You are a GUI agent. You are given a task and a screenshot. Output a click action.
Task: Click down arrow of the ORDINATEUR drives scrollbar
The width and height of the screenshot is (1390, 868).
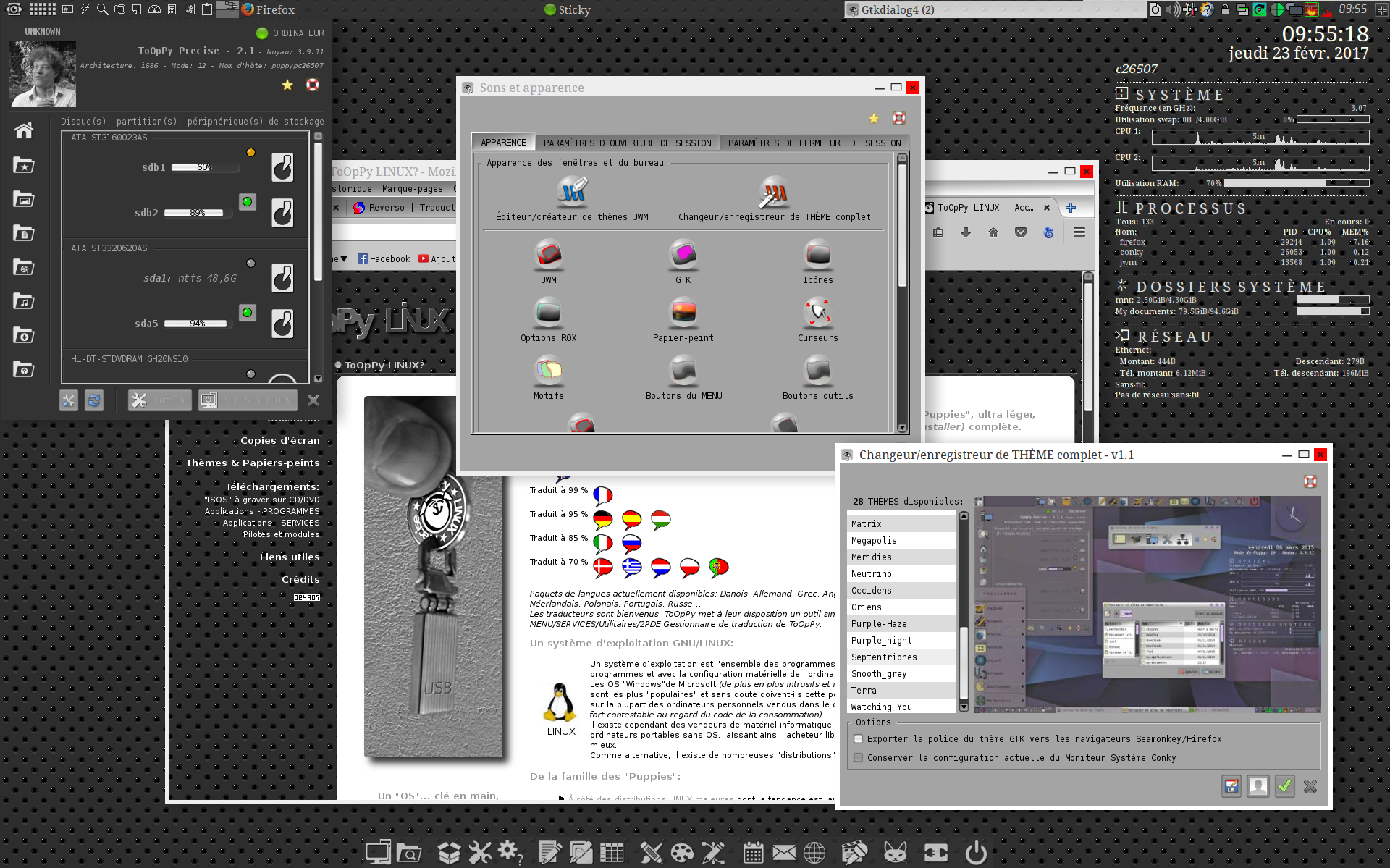[318, 379]
